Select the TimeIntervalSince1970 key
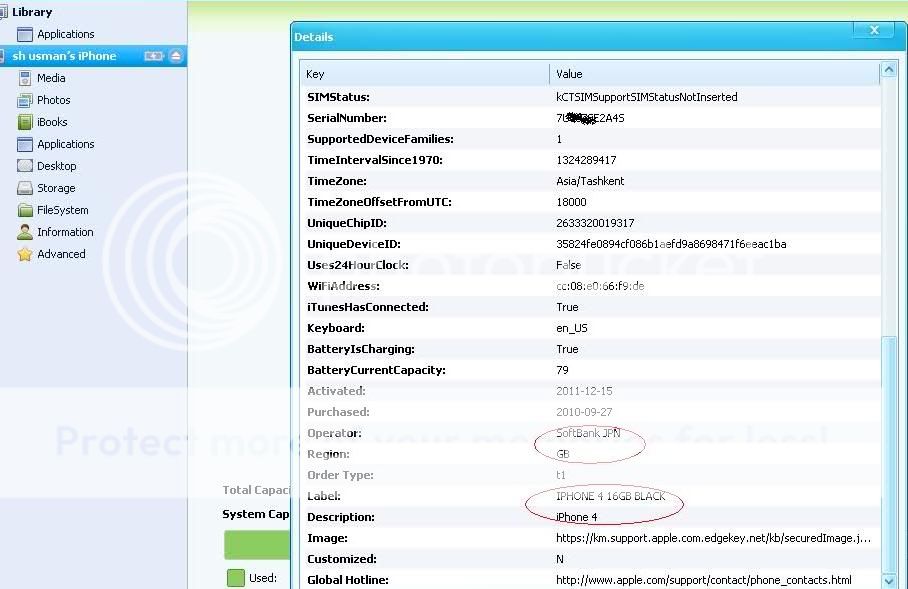 [x=375, y=160]
